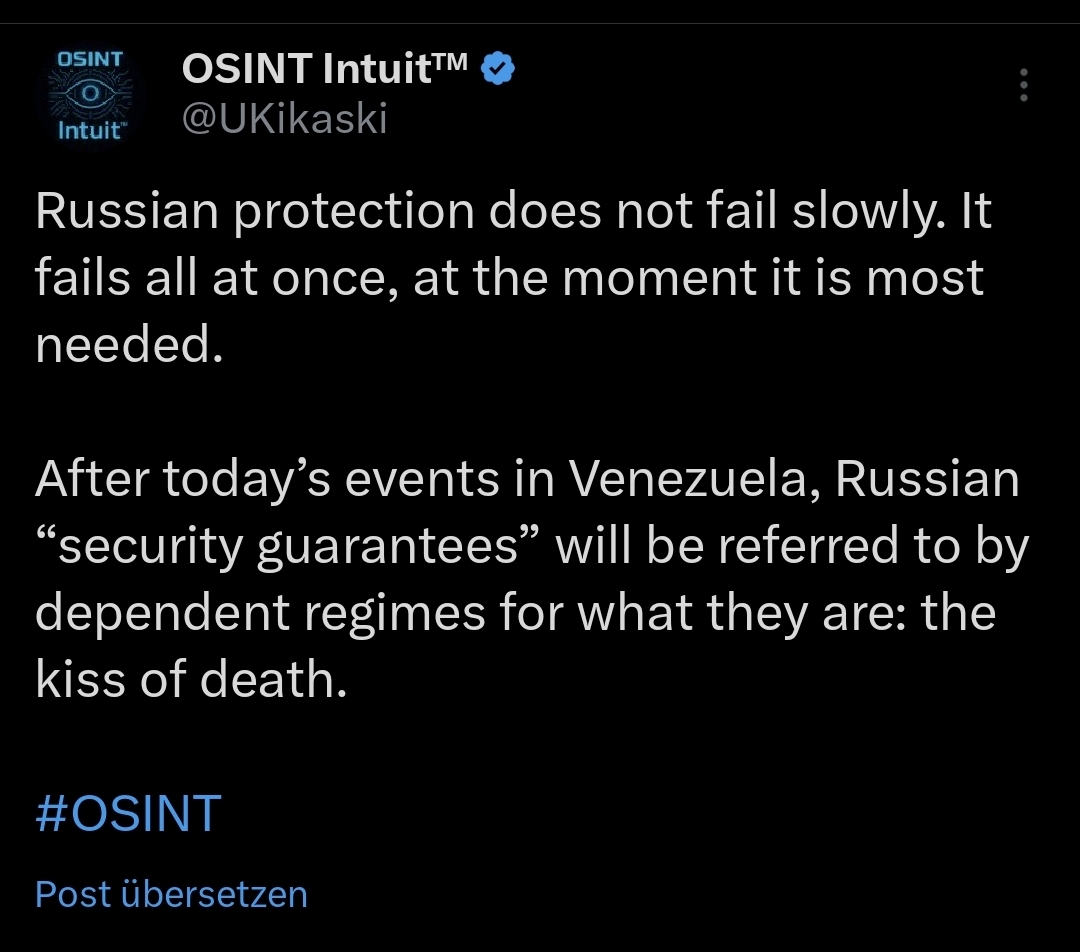Click the Post übersetzen translate link
This screenshot has height=952, width=1080.
click(x=171, y=893)
